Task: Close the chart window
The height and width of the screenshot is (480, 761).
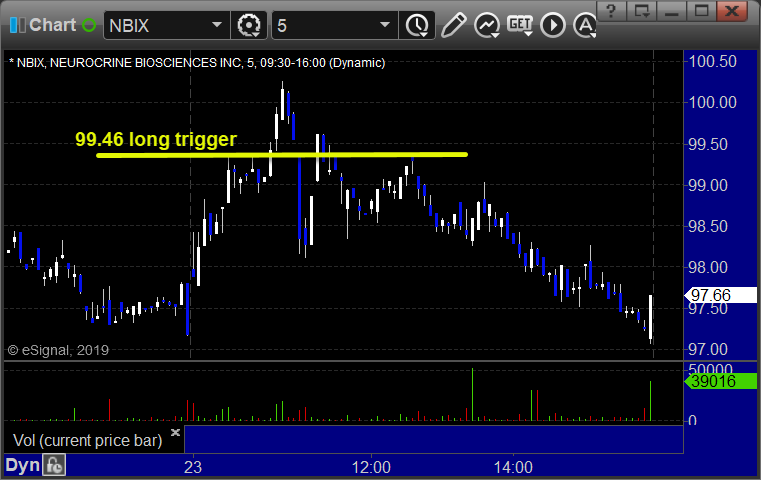Action: coord(732,11)
